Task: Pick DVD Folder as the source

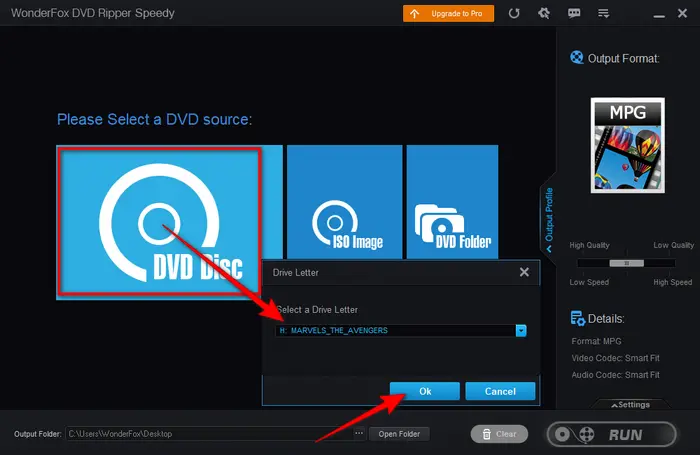Action: coord(452,202)
